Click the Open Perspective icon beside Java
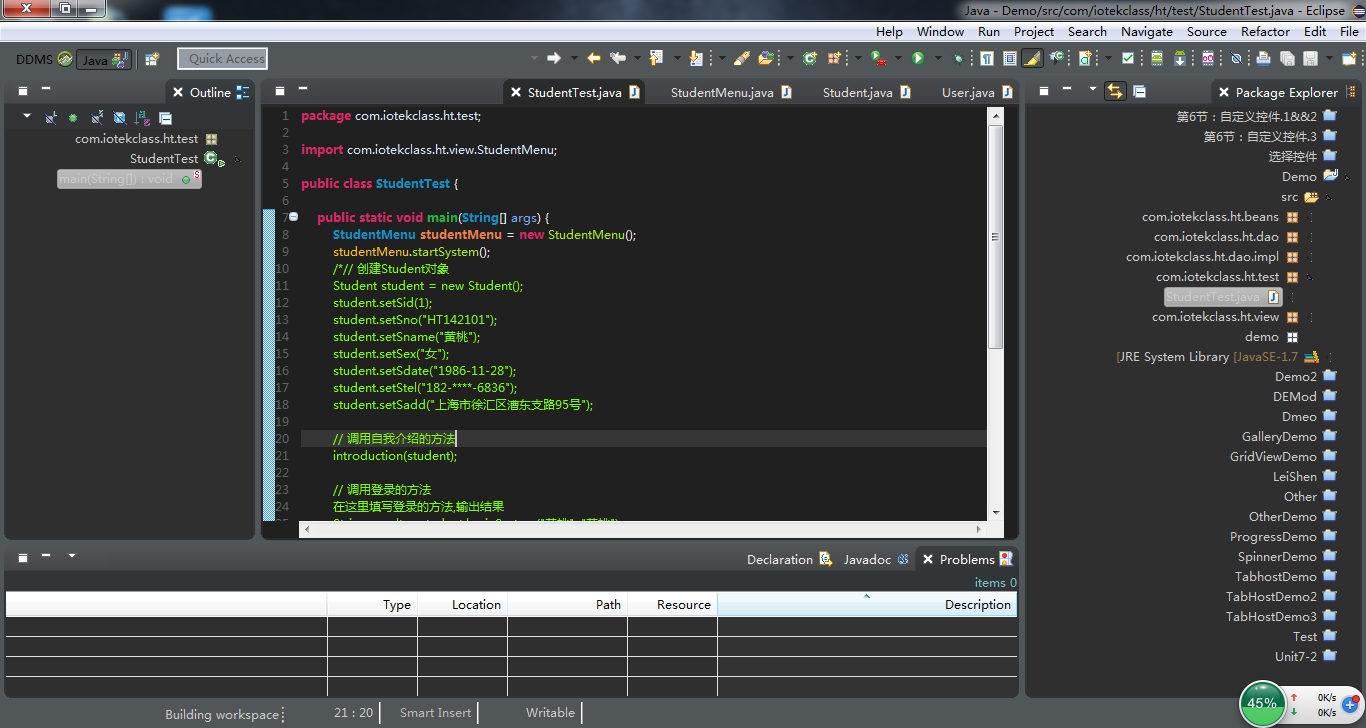This screenshot has height=728, width=1366. tap(152, 60)
